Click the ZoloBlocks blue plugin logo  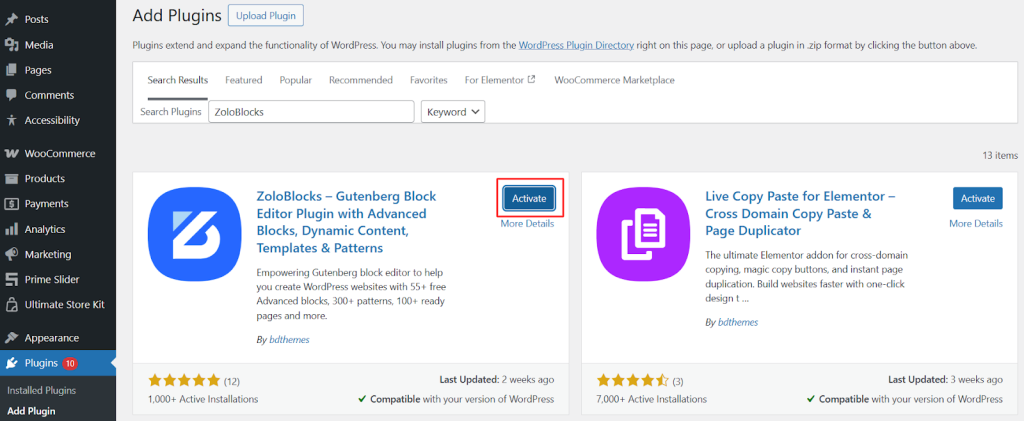pyautogui.click(x=195, y=235)
